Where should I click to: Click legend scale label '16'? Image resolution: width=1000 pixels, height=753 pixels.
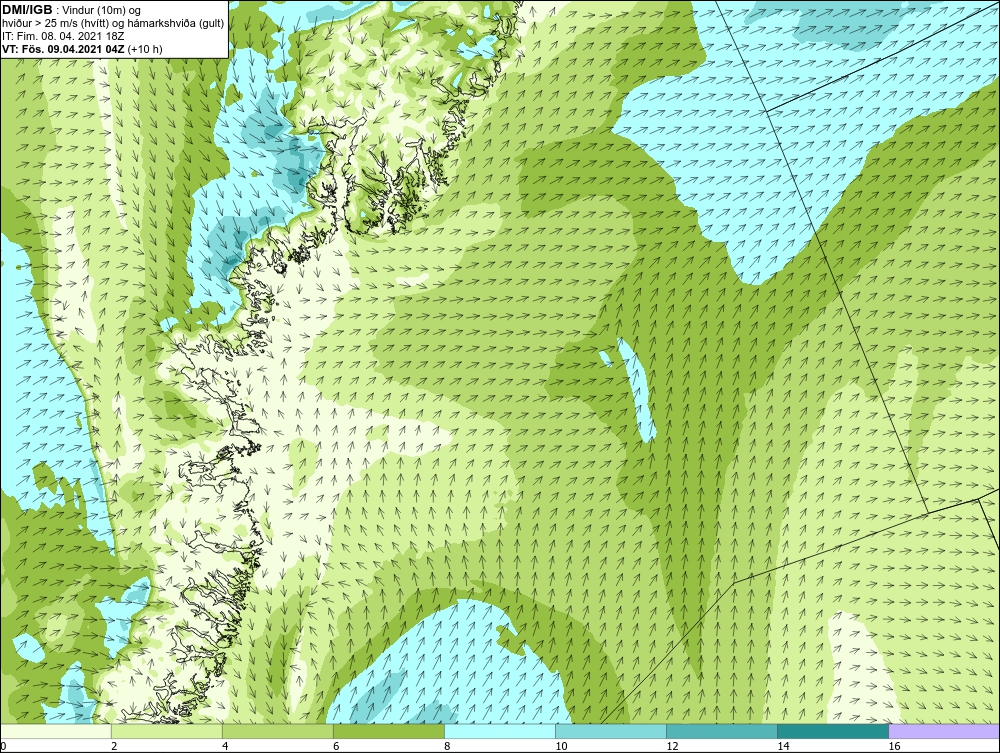(x=893, y=746)
